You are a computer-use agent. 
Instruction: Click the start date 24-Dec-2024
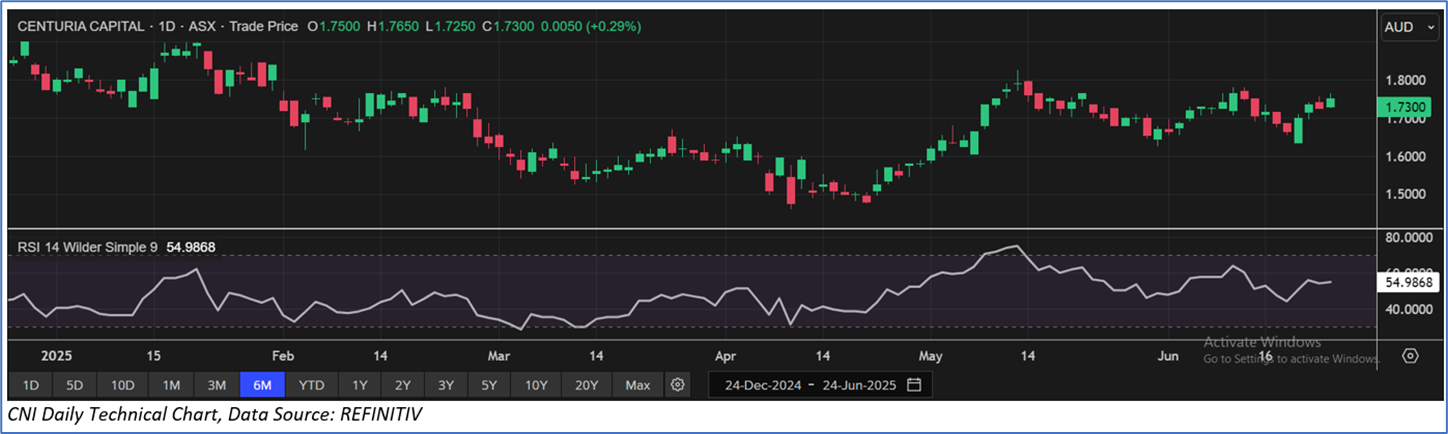[x=762, y=385]
